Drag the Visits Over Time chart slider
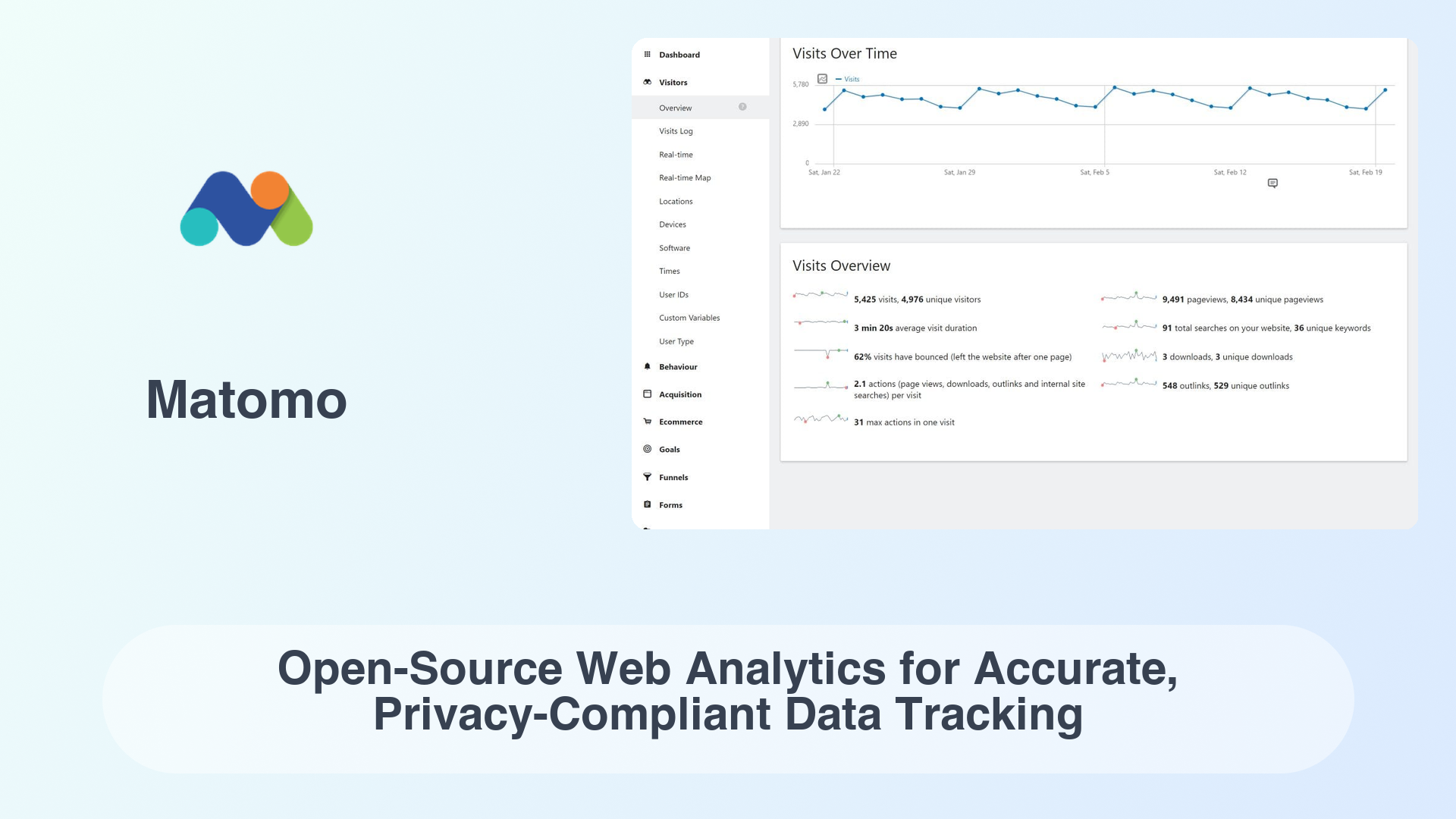The image size is (1456, 819). [x=1273, y=183]
